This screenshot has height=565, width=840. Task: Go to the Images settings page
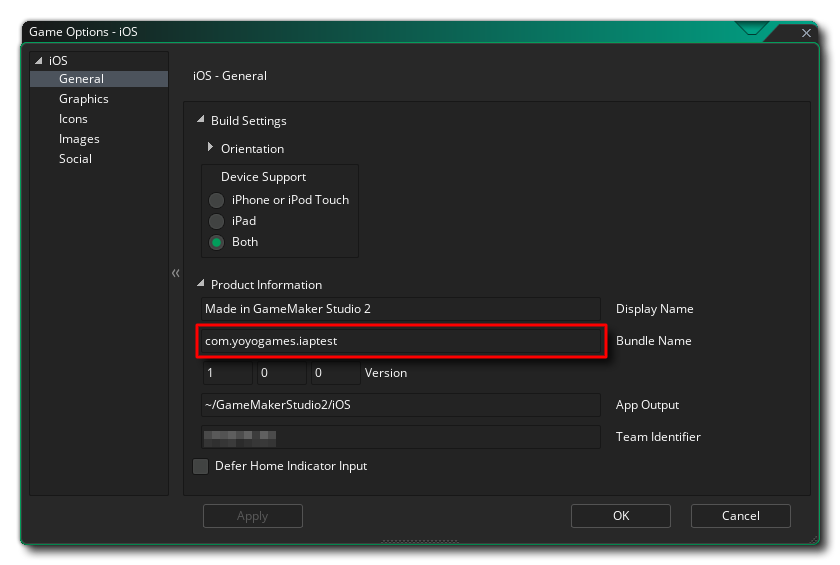click(79, 139)
